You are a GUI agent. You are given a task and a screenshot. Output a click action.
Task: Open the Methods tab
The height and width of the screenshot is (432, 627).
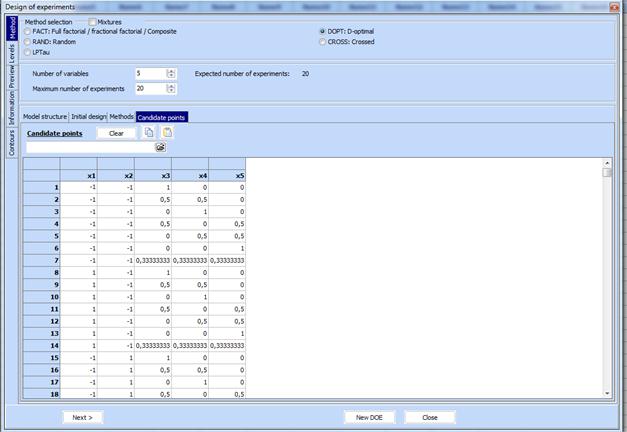pyautogui.click(x=121, y=117)
